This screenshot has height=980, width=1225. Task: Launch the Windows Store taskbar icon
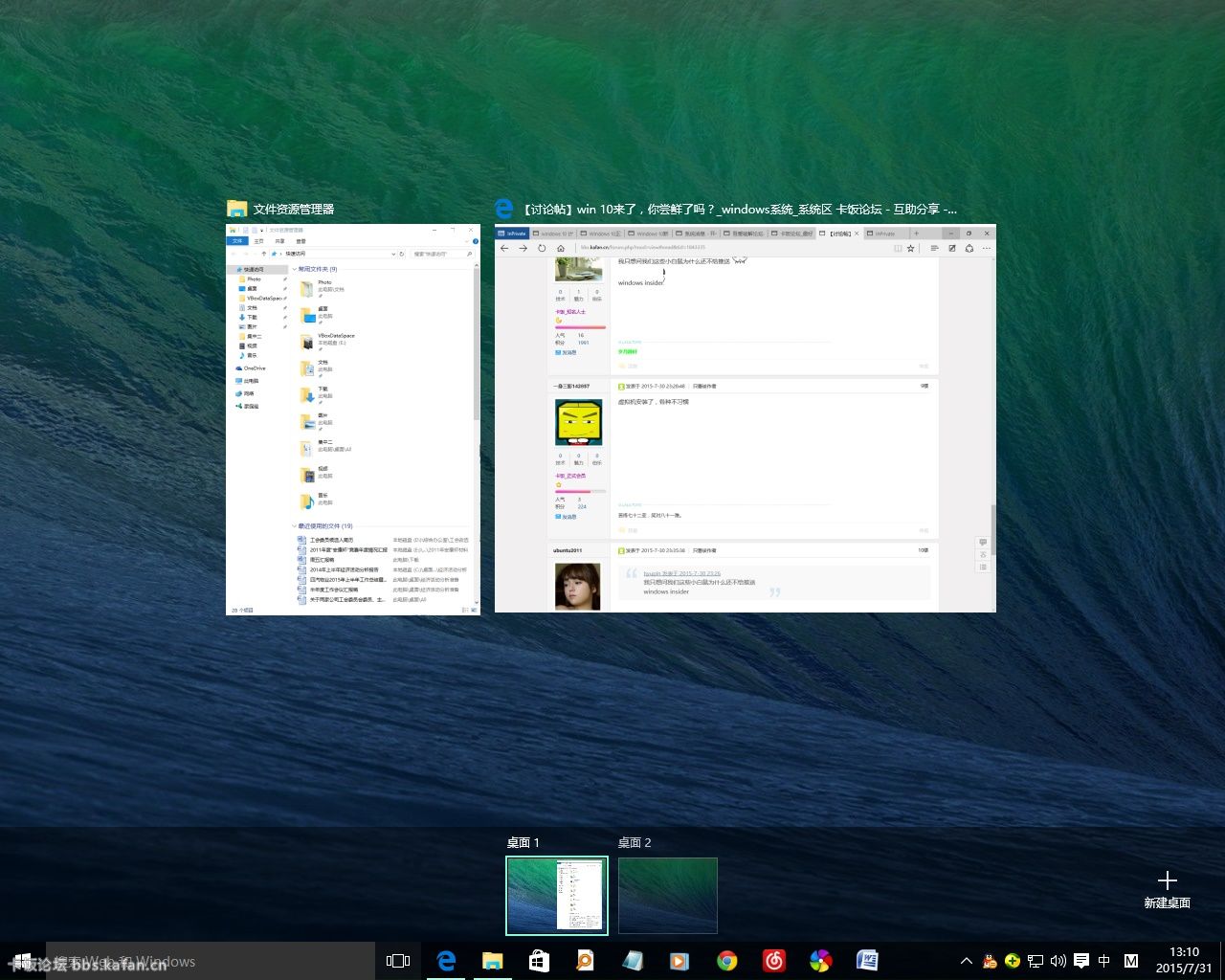tap(539, 961)
